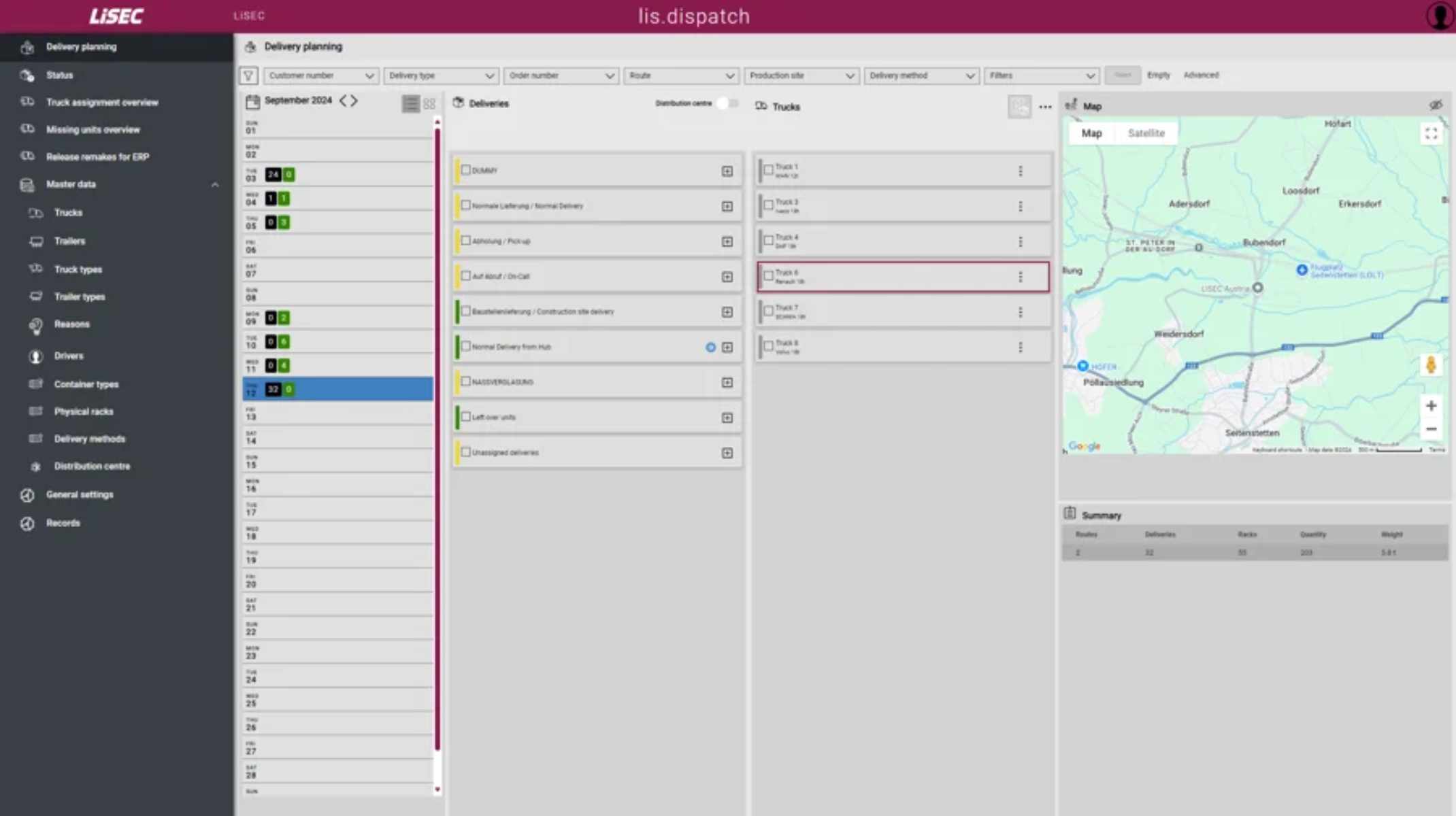Image resolution: width=1456 pixels, height=816 pixels.
Task: Check the DUMMY delivery checkbox
Action: click(466, 170)
